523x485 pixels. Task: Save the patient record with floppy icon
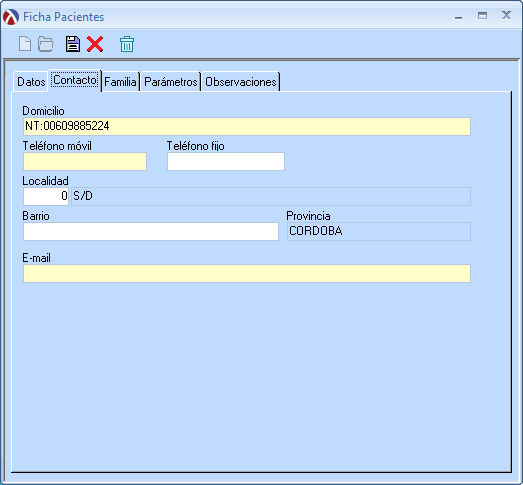tap(73, 44)
